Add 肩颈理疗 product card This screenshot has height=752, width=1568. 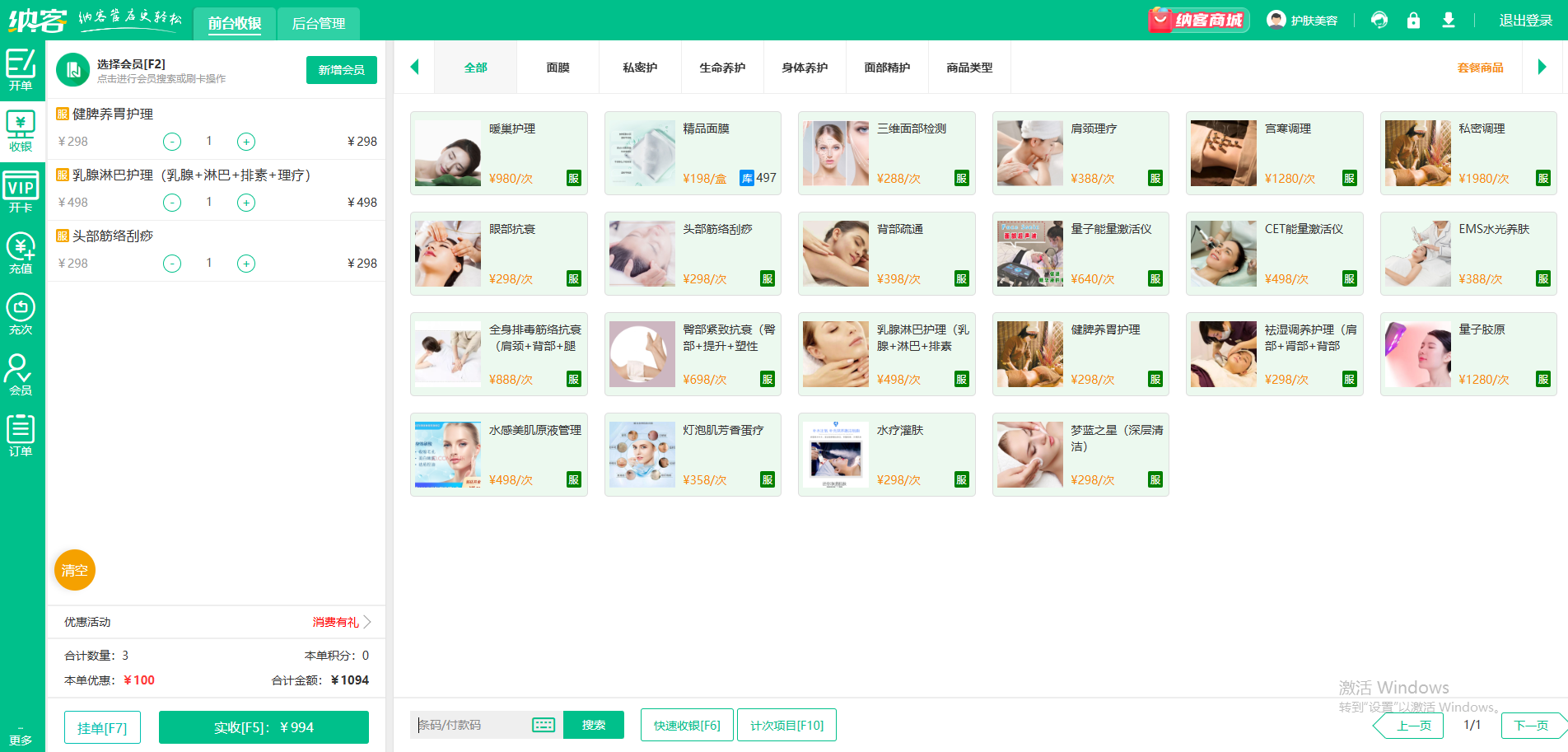click(1080, 153)
